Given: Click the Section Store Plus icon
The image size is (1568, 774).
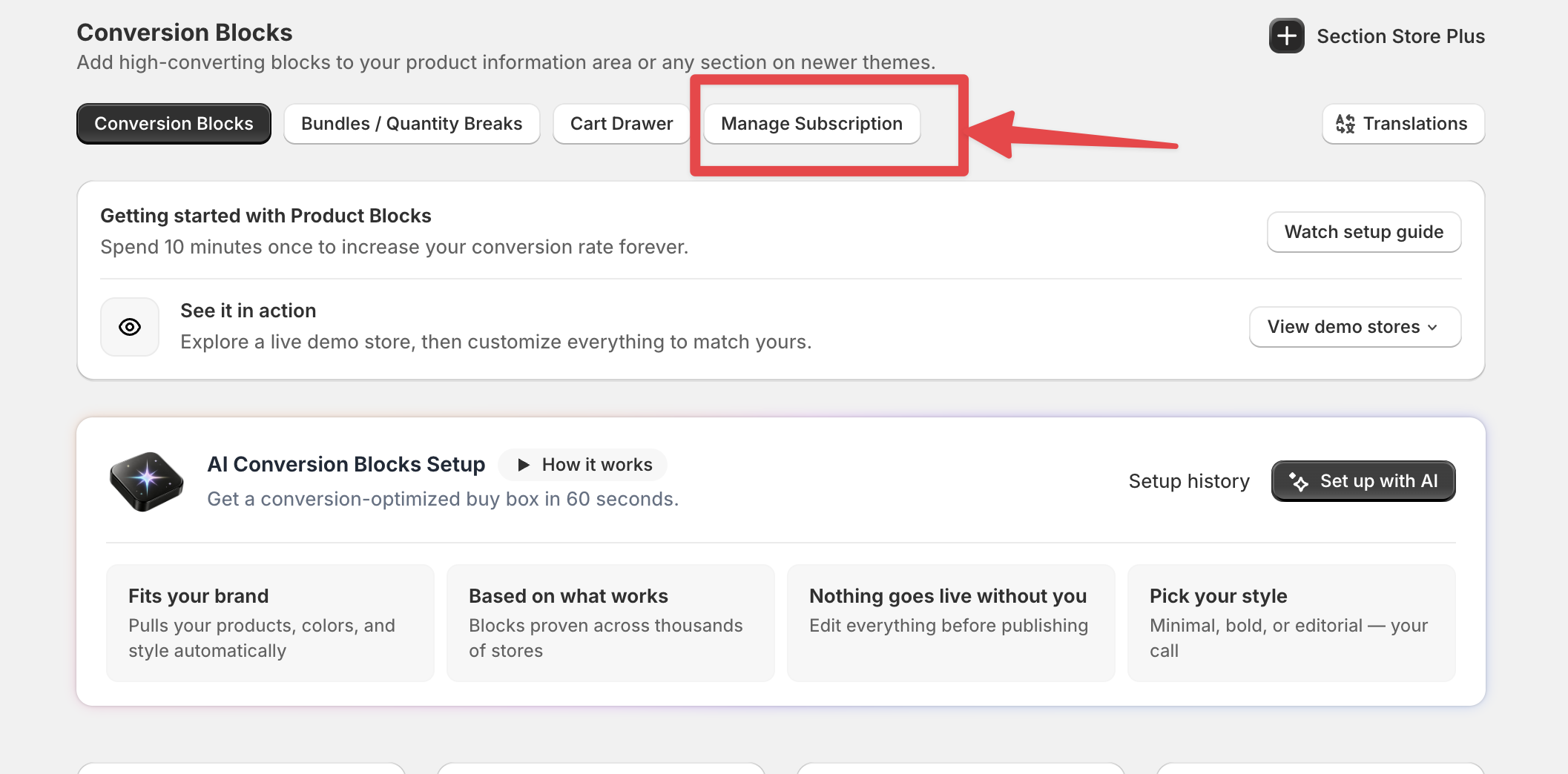Looking at the screenshot, I should pos(1286,36).
